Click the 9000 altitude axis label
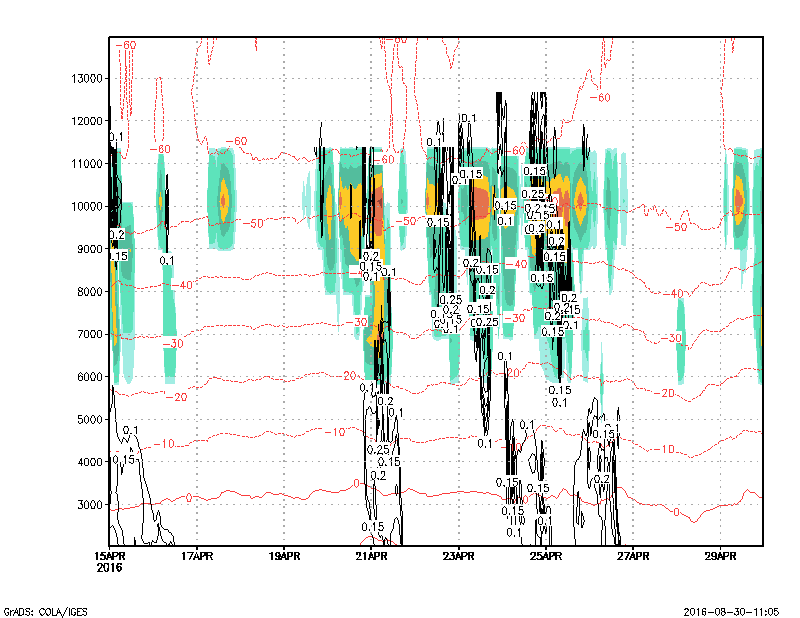Image resolution: width=800 pixels, height=618 pixels. pyautogui.click(x=89, y=249)
